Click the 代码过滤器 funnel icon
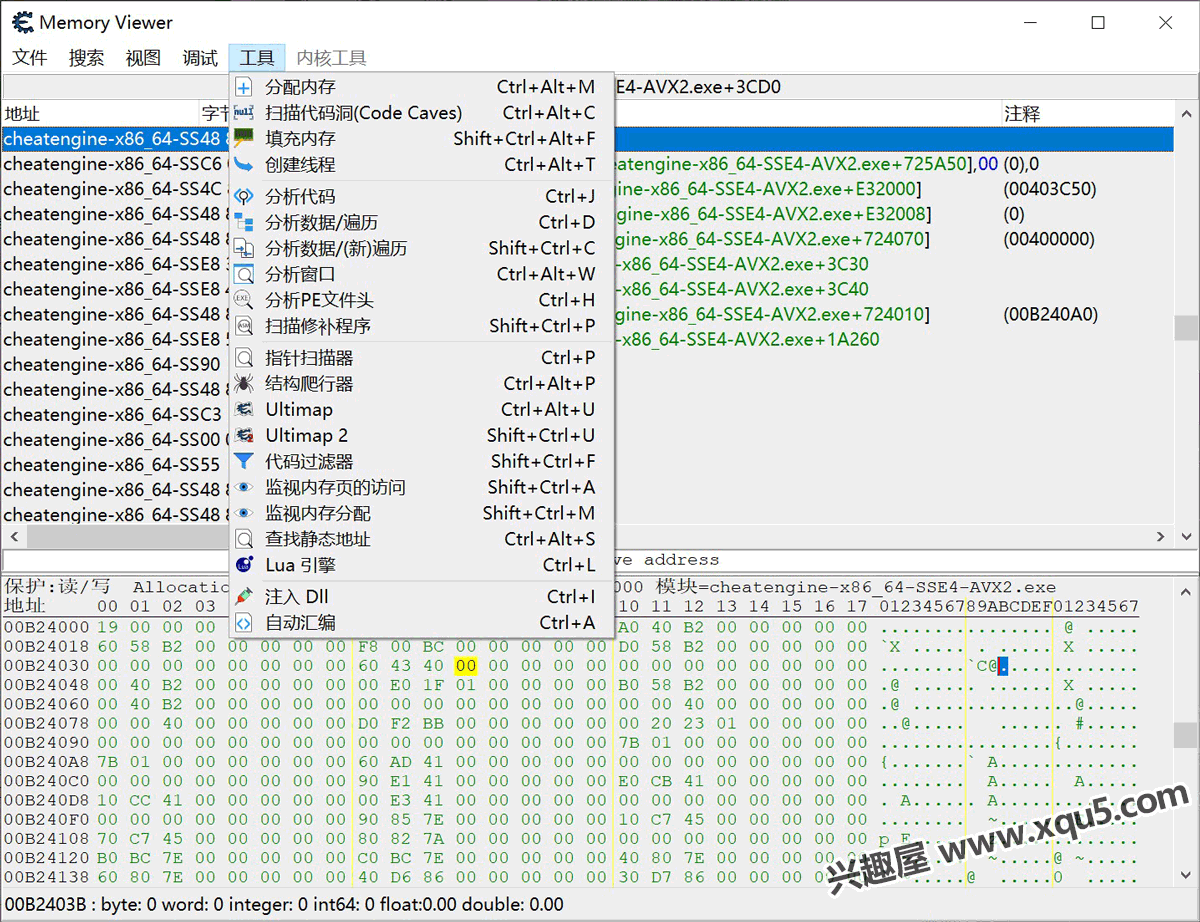 [x=244, y=462]
